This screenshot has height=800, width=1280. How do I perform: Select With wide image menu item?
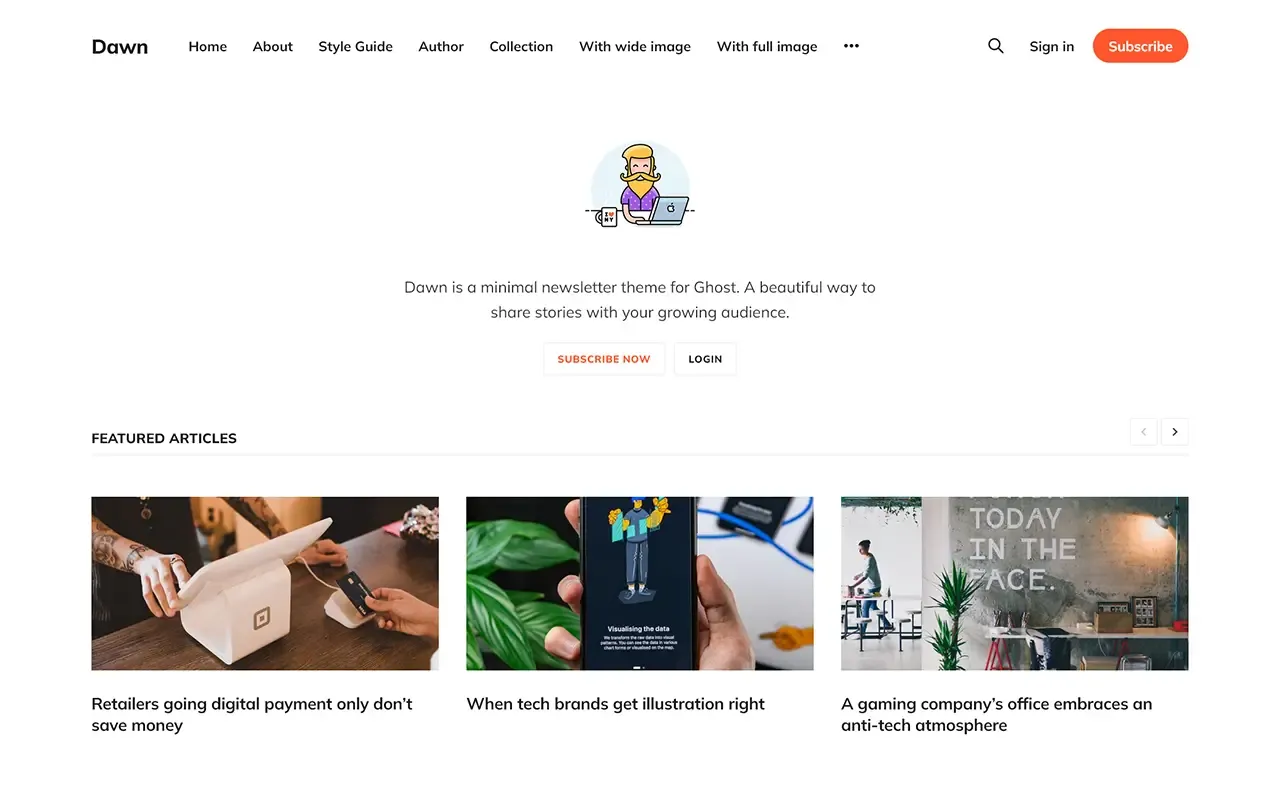point(635,46)
